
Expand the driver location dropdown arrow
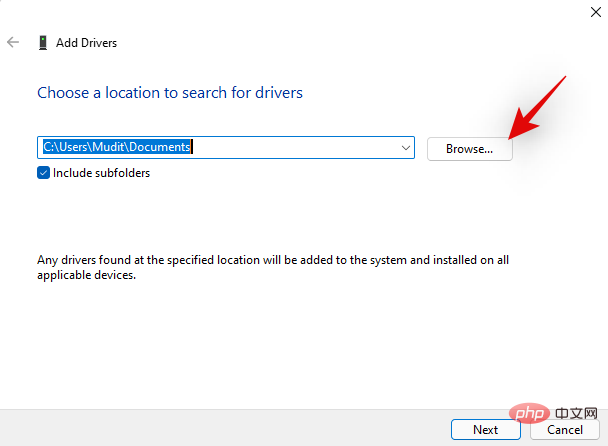coord(406,148)
